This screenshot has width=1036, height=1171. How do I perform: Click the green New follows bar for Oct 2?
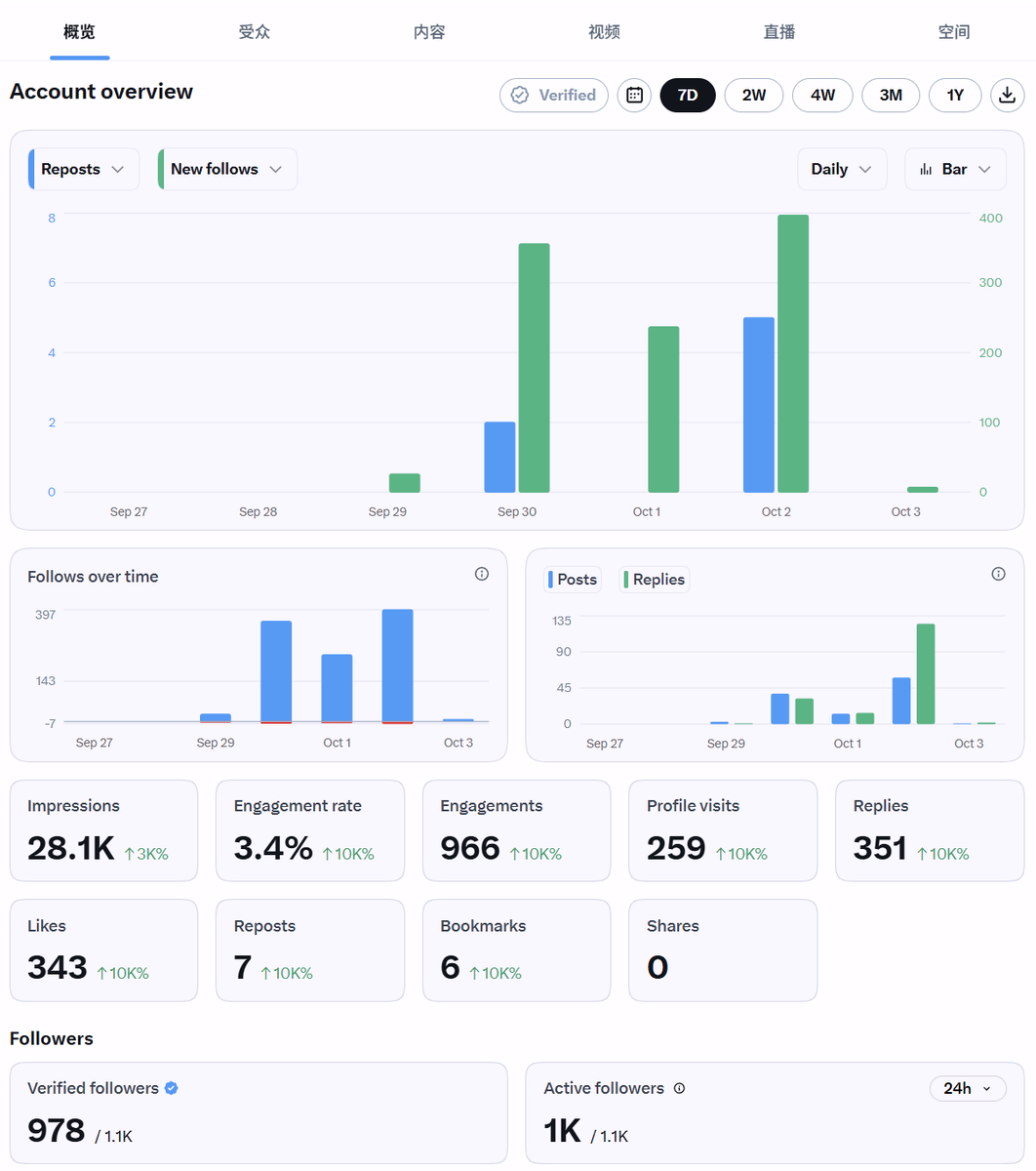click(x=793, y=353)
